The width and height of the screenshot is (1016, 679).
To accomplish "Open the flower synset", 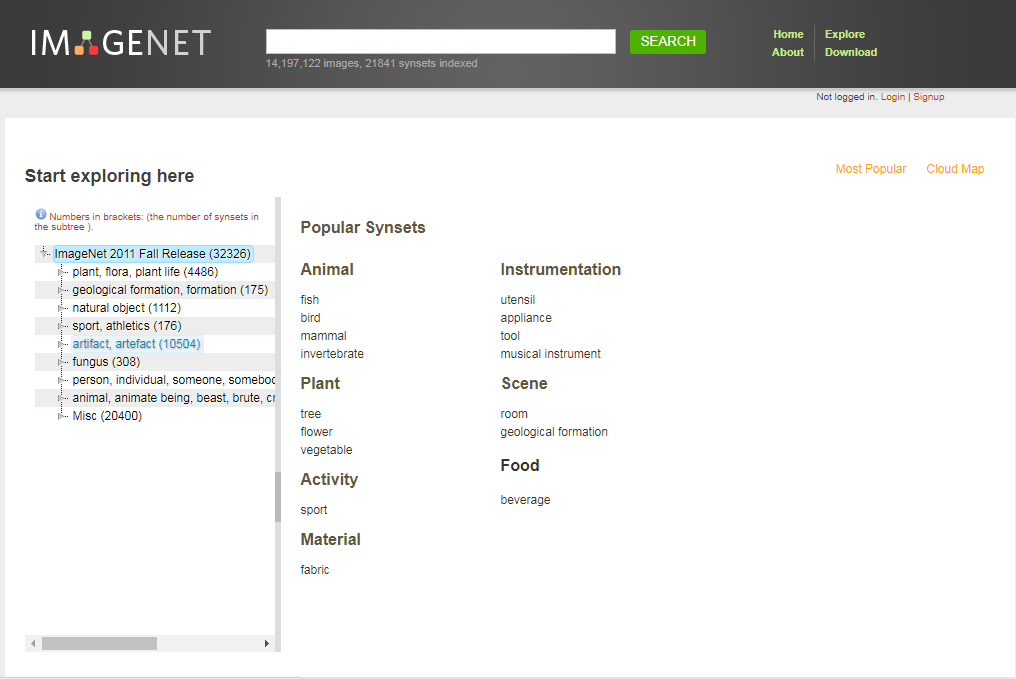I will pyautogui.click(x=316, y=432).
